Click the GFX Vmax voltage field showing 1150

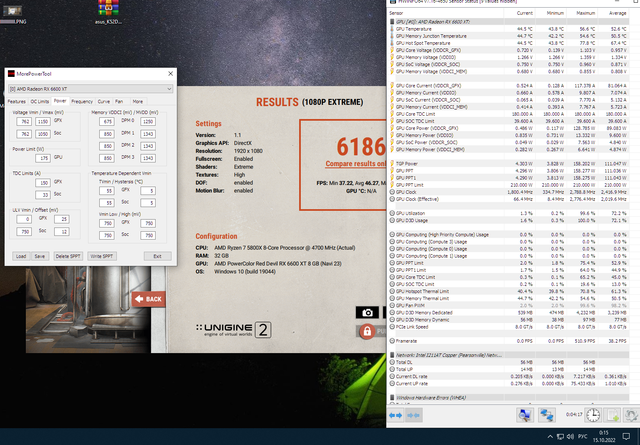[x=43, y=121]
